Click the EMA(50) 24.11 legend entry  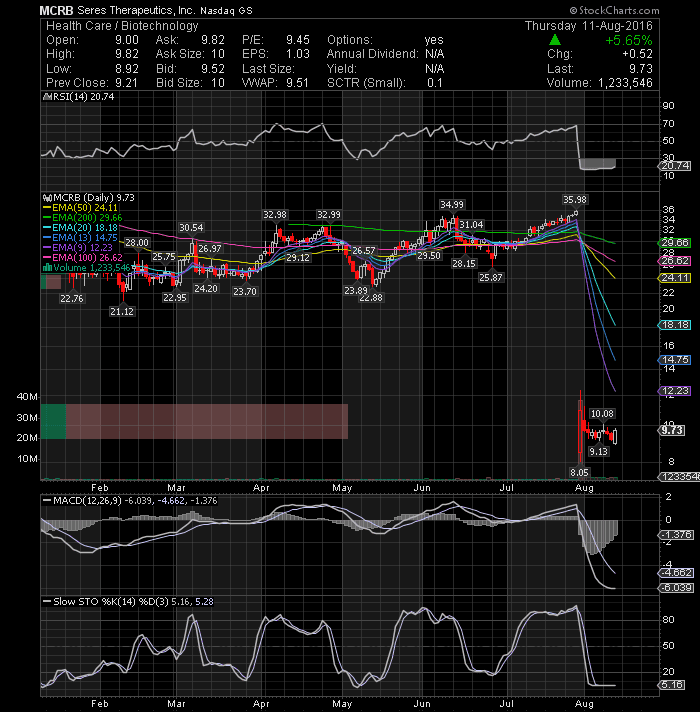tap(80, 208)
